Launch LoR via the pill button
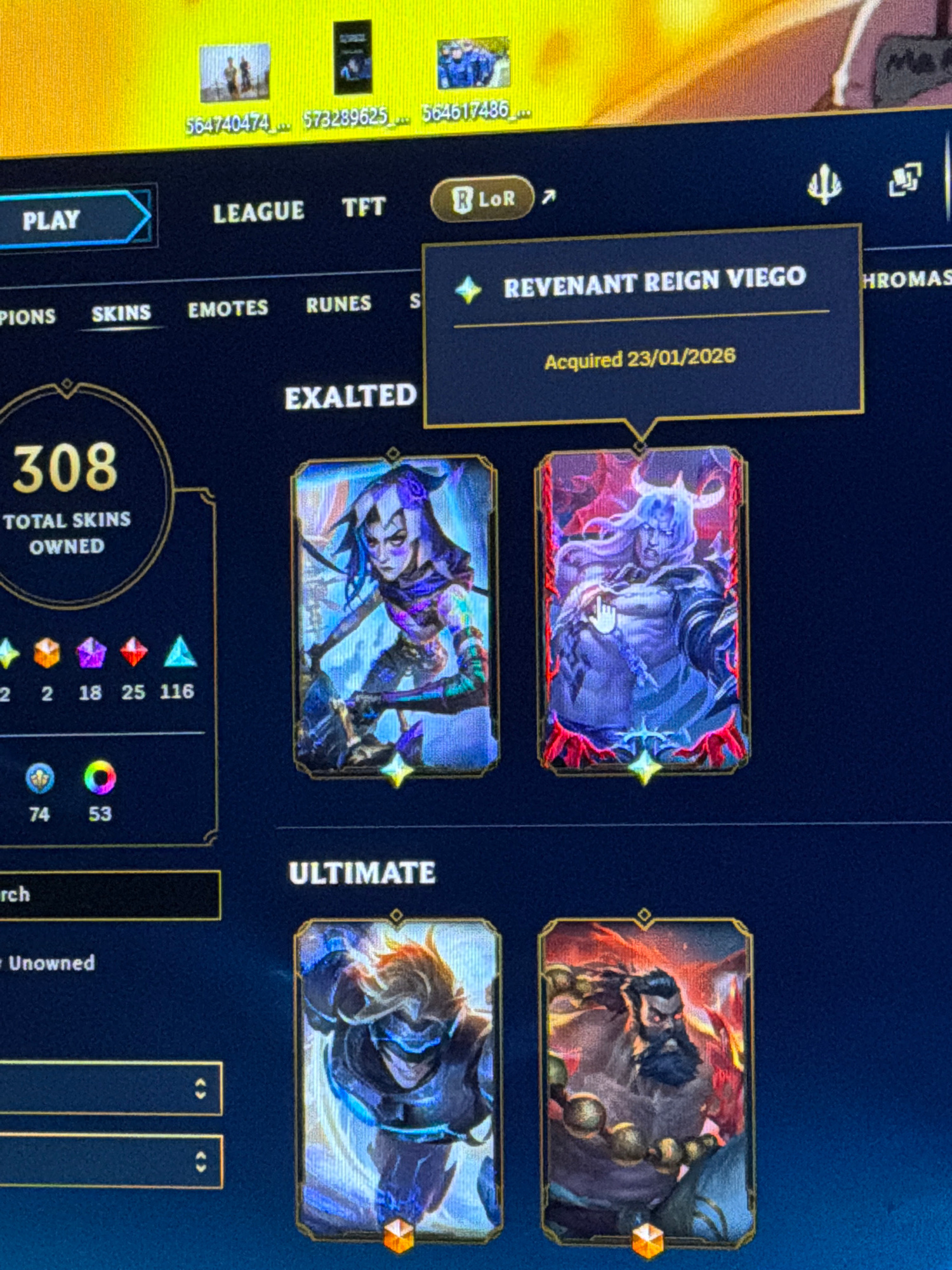 (483, 199)
